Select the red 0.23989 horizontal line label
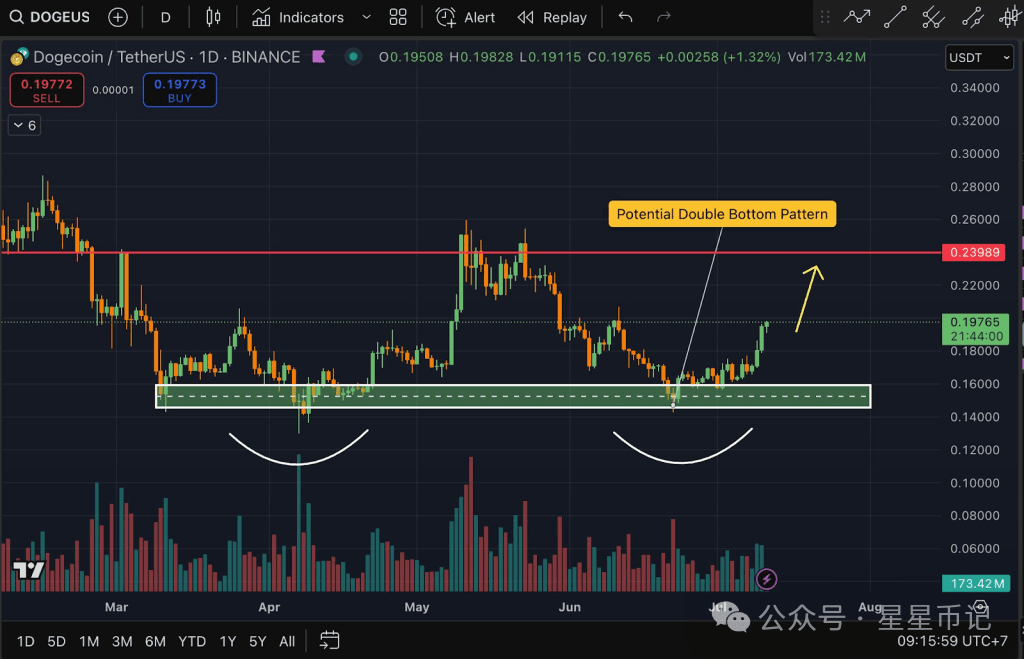This screenshot has width=1024, height=659. pos(973,253)
